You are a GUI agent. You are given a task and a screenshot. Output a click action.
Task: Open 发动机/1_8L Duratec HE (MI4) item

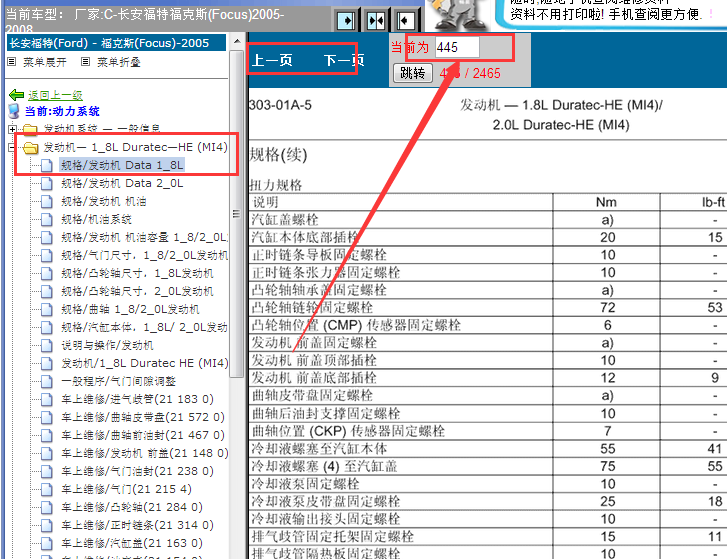pos(145,363)
